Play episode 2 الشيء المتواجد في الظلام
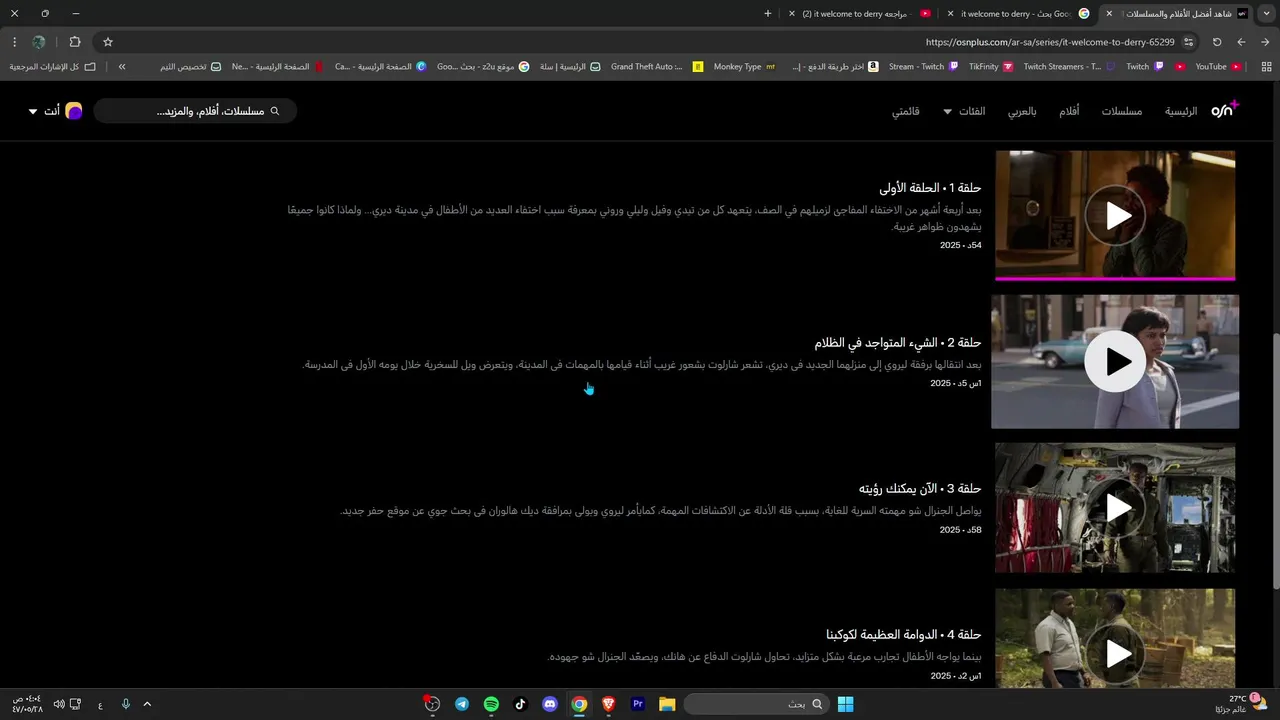 (1115, 361)
